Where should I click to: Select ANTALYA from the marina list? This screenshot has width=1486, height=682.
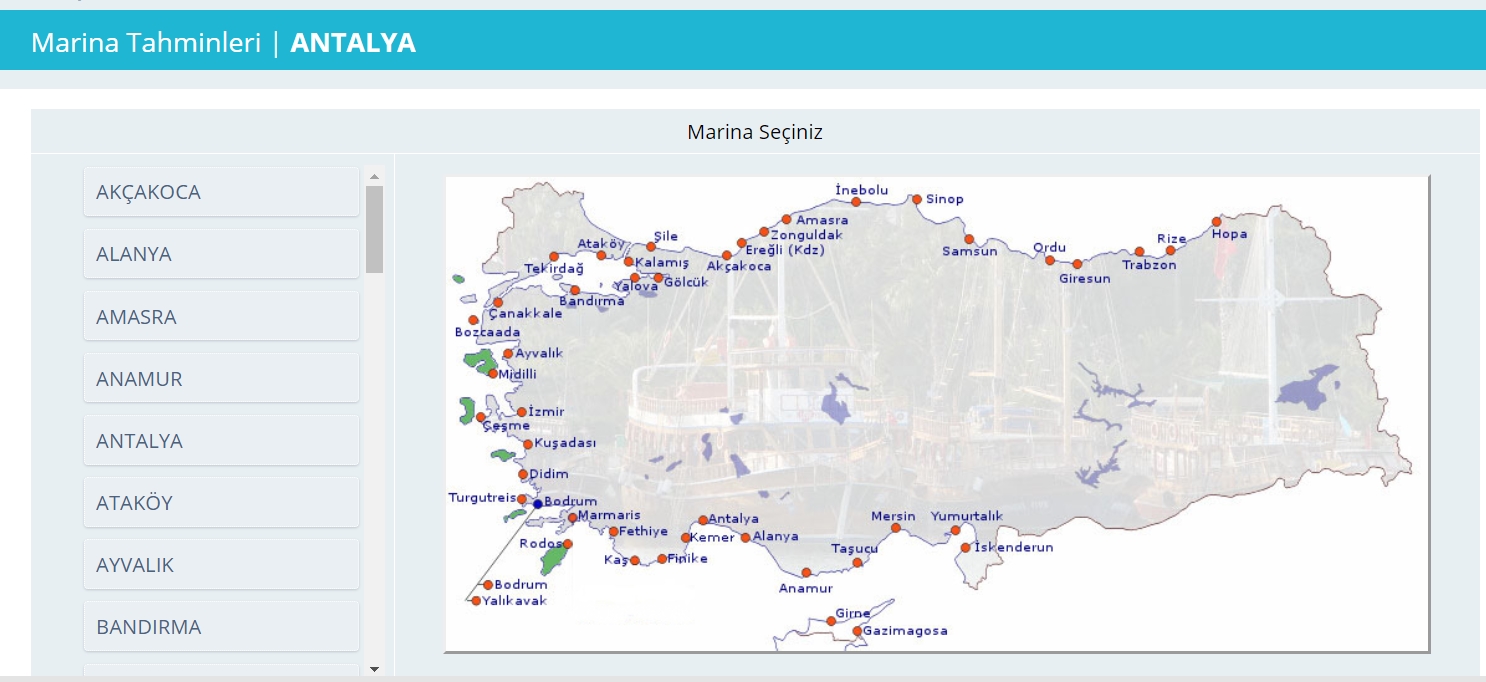221,440
